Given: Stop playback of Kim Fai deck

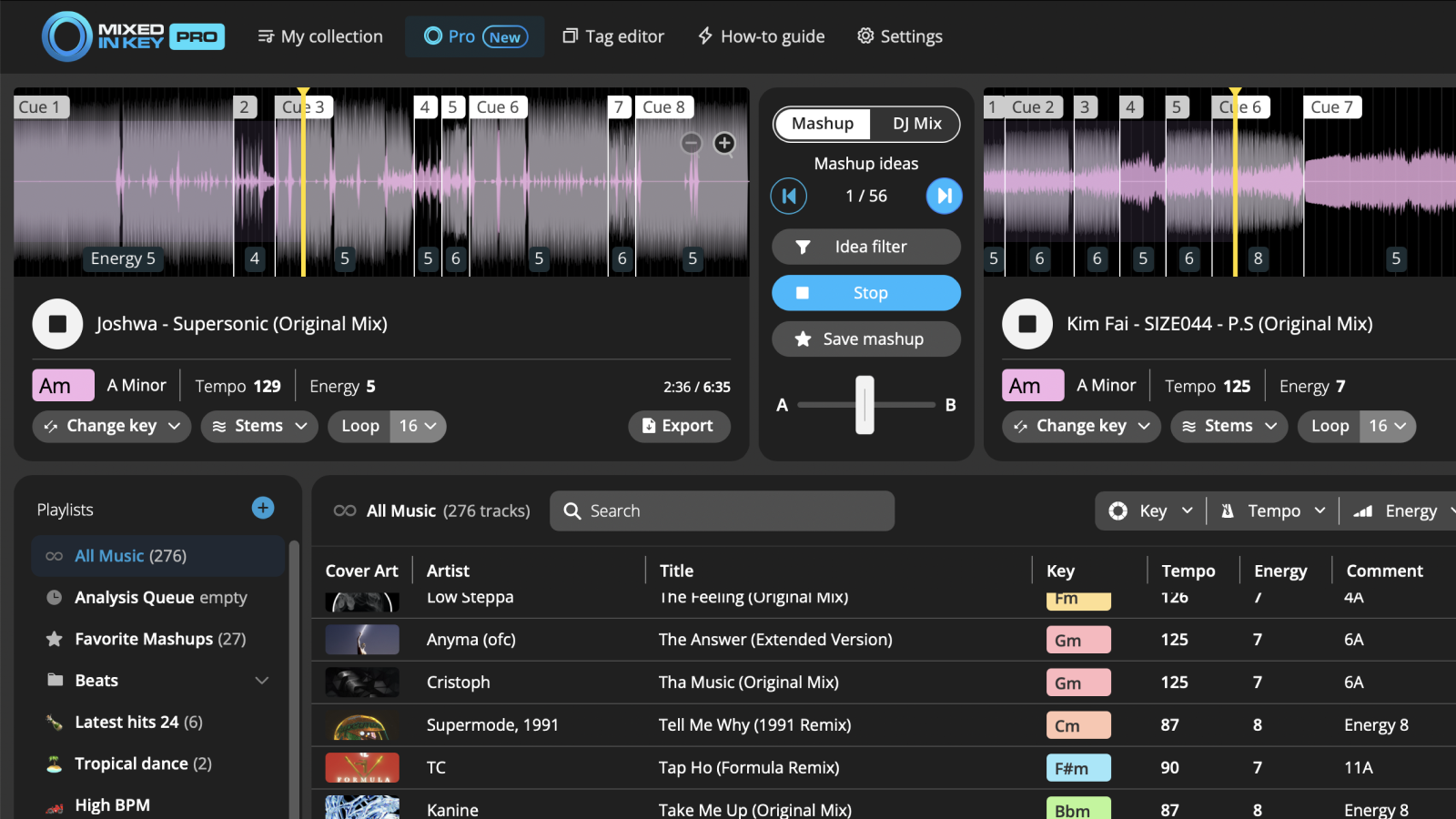Looking at the screenshot, I should coord(1027,324).
